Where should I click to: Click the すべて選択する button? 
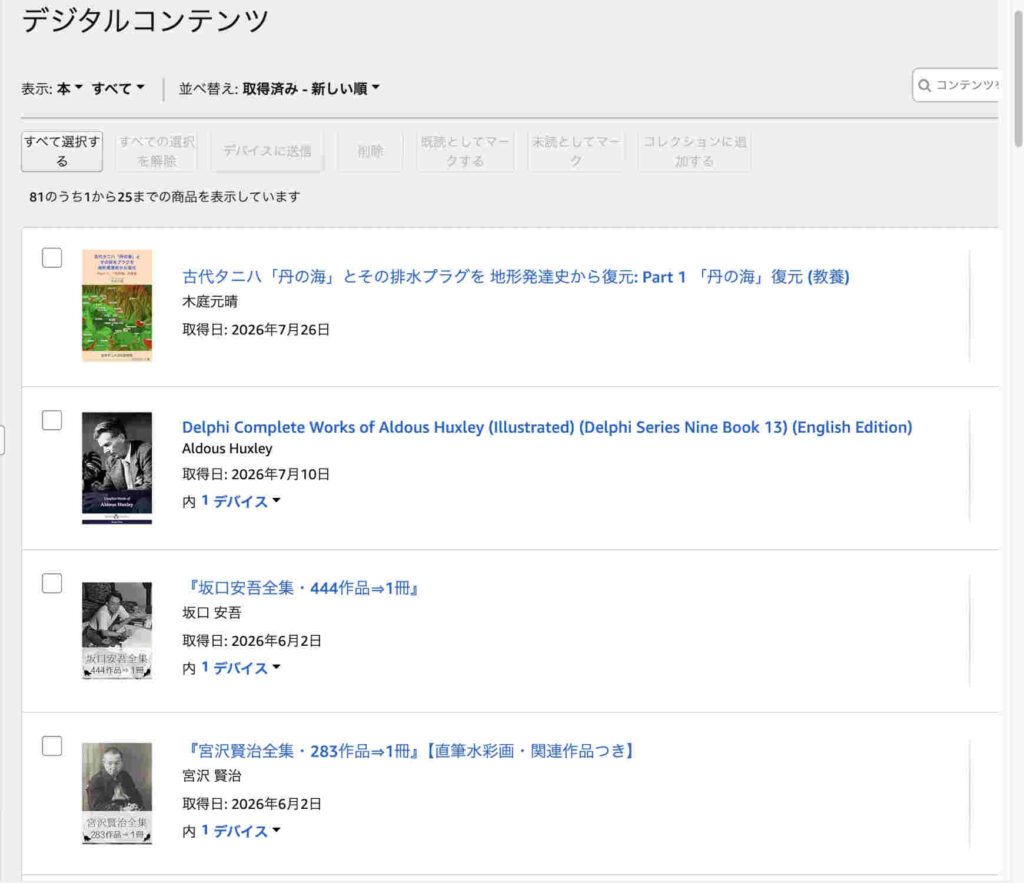(x=62, y=152)
